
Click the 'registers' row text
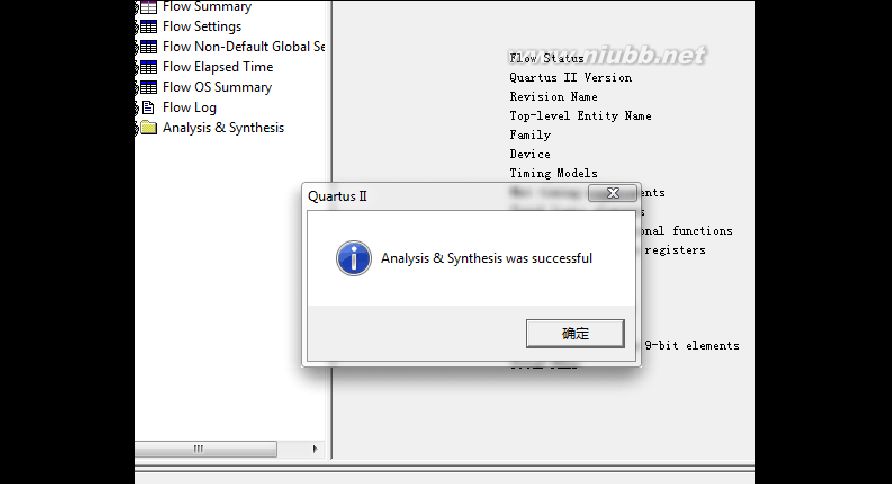(675, 250)
